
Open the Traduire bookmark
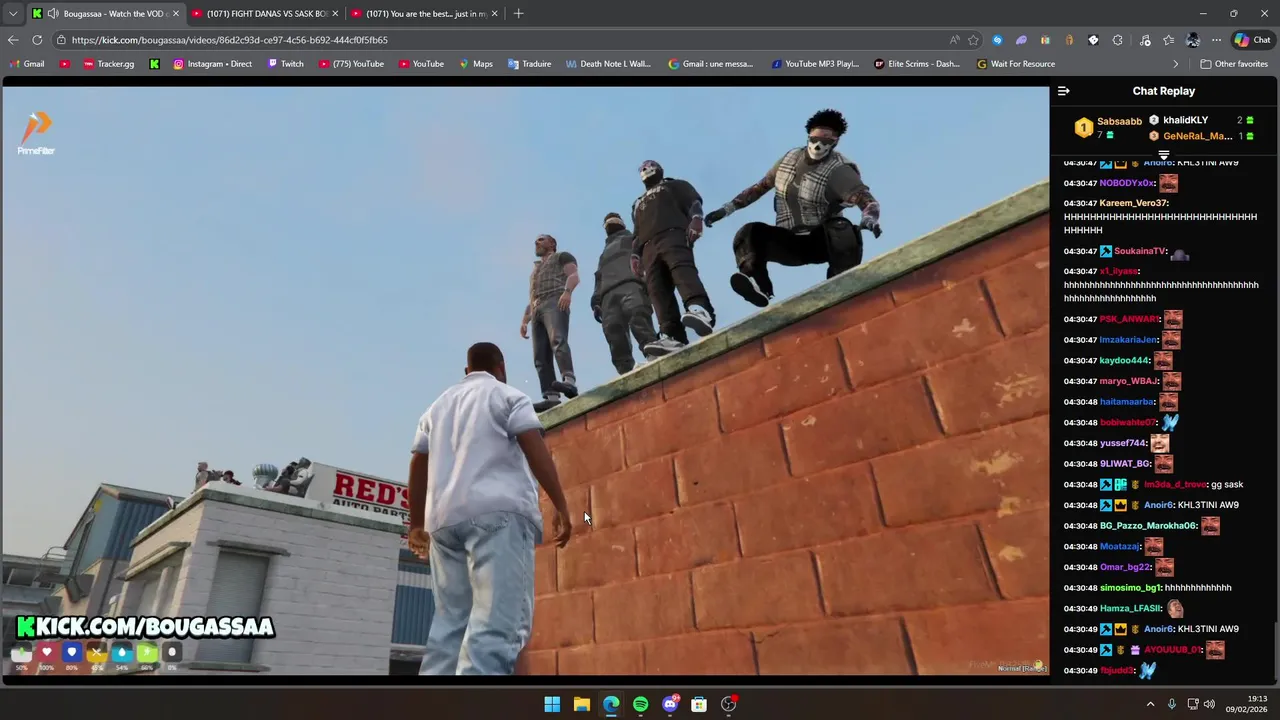tap(529, 64)
